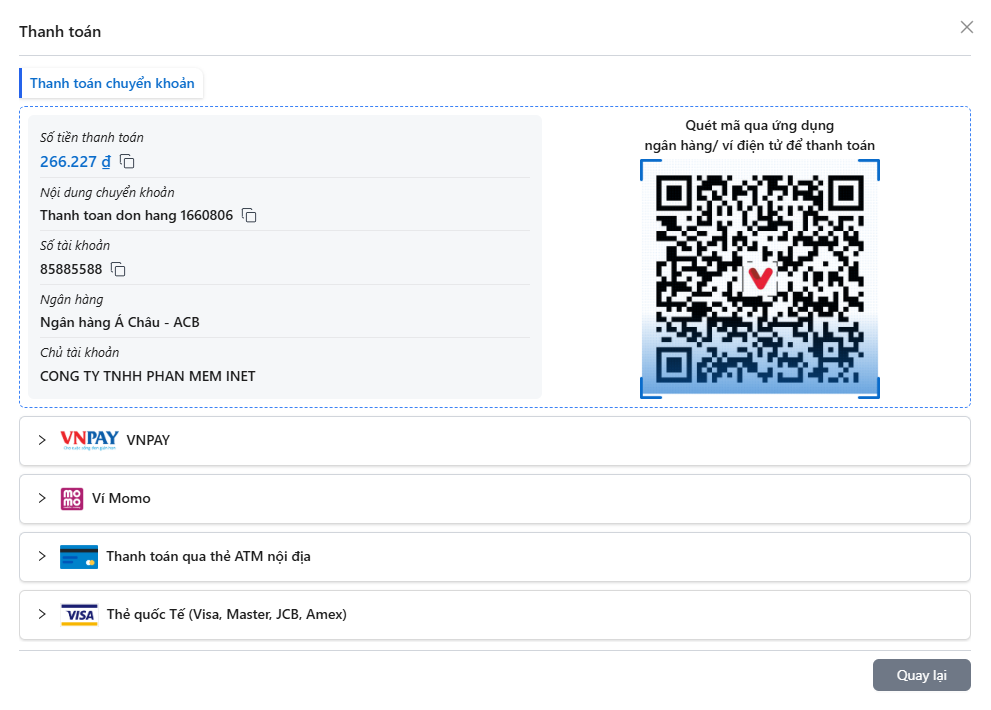Click the Số tài khoản label
Viewport: 991px width, 710px height.
point(75,245)
